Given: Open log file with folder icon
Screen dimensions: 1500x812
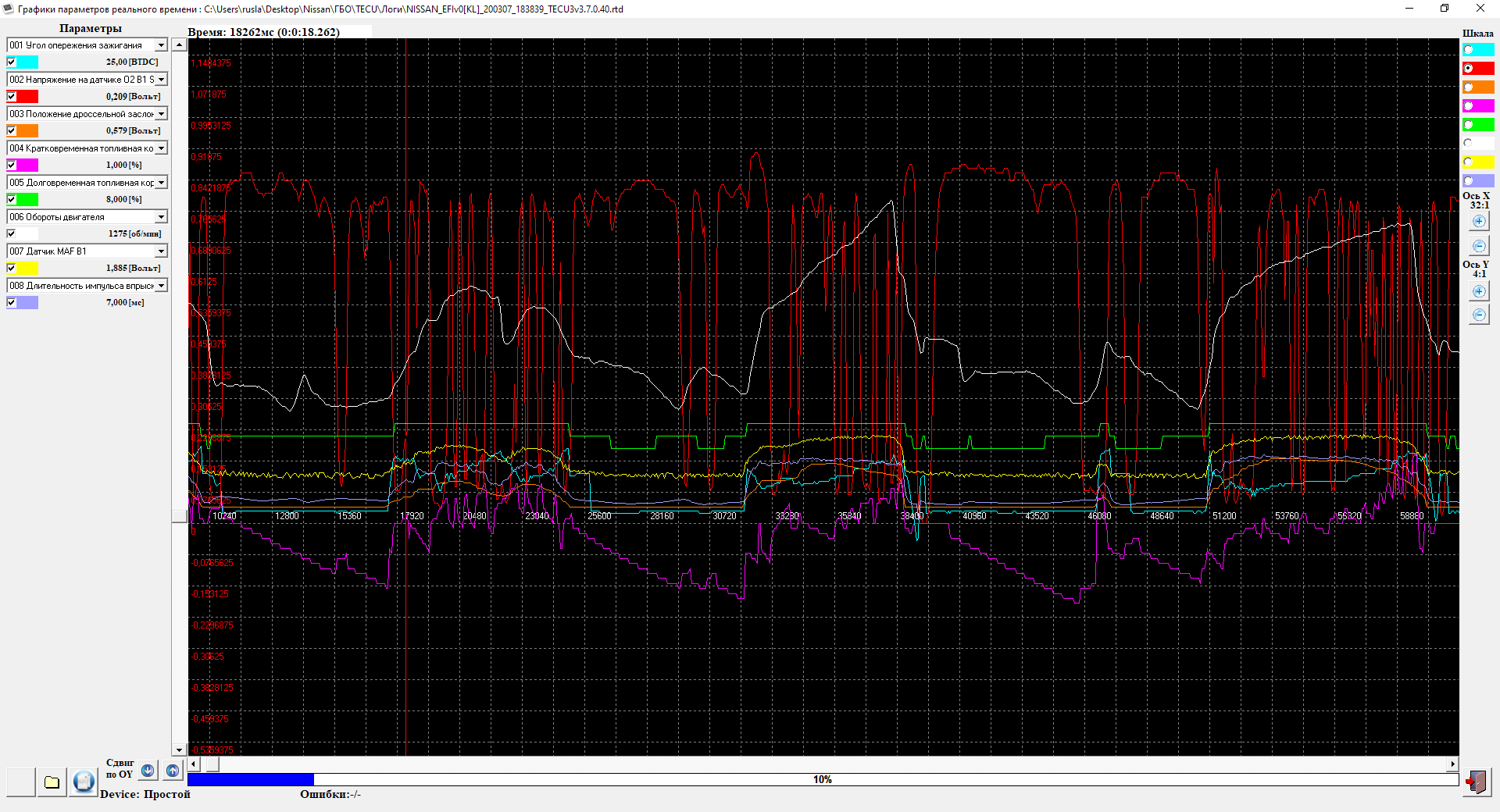Looking at the screenshot, I should 52,782.
